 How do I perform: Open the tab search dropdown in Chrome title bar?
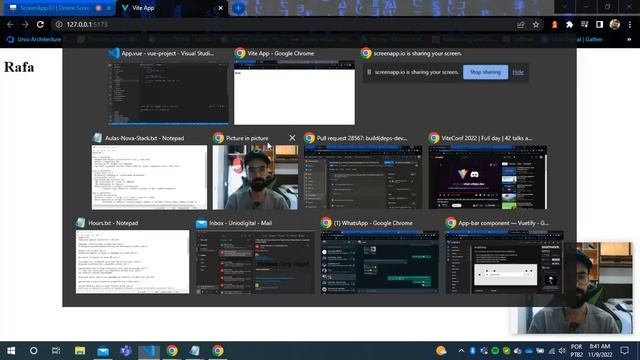click(x=564, y=7)
